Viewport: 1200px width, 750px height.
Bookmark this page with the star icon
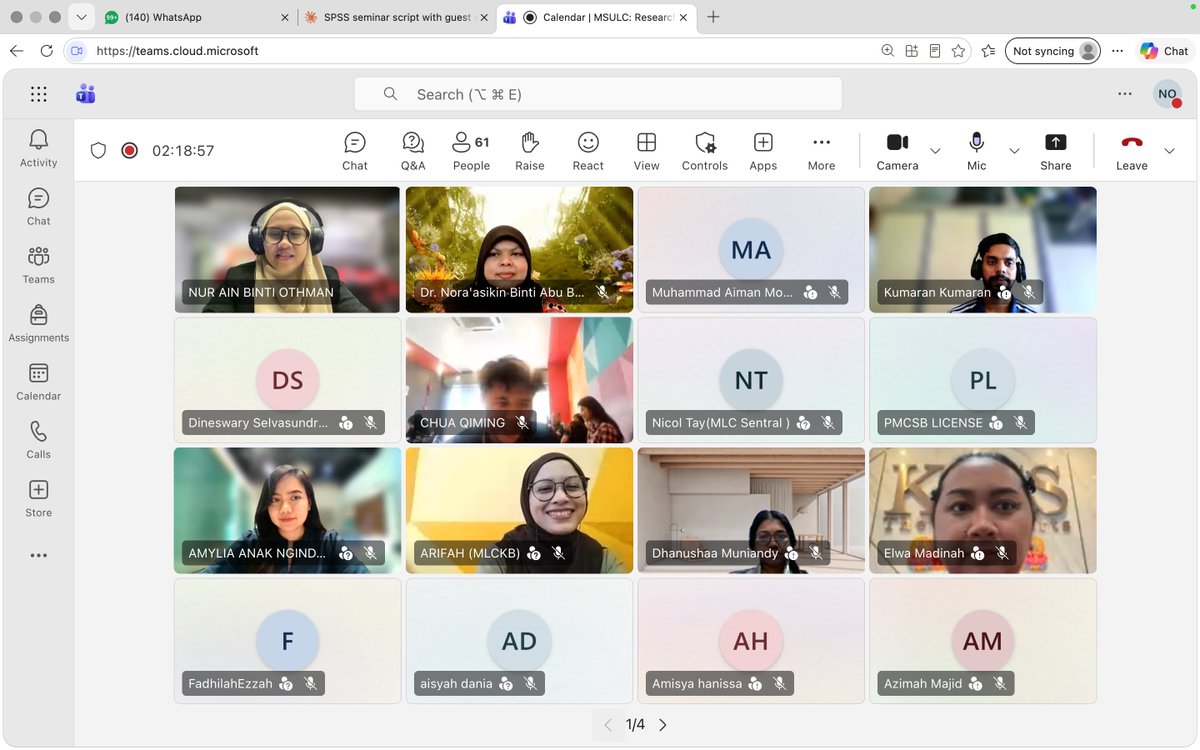pyautogui.click(x=959, y=51)
